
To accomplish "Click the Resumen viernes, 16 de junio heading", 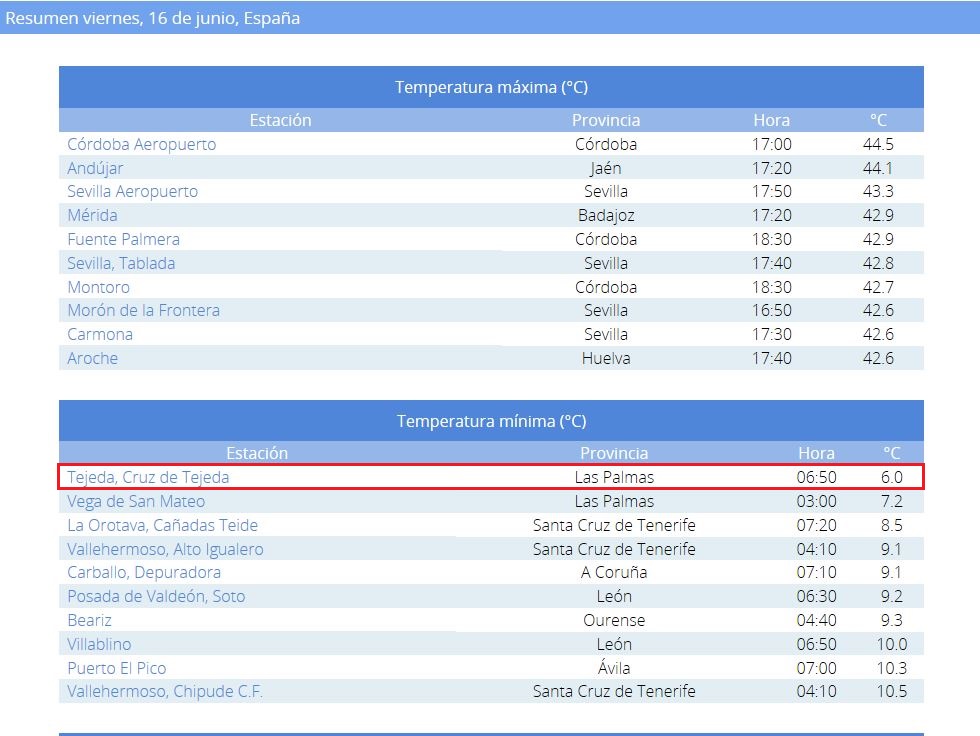I will tap(152, 18).
